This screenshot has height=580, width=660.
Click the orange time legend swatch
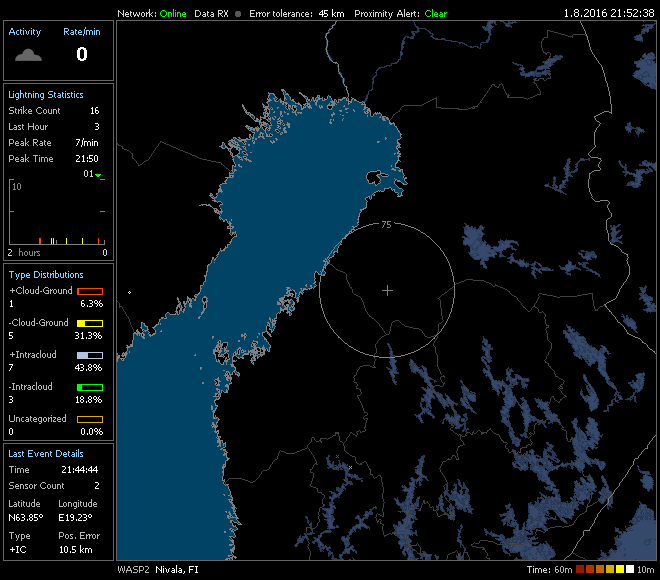600,569
